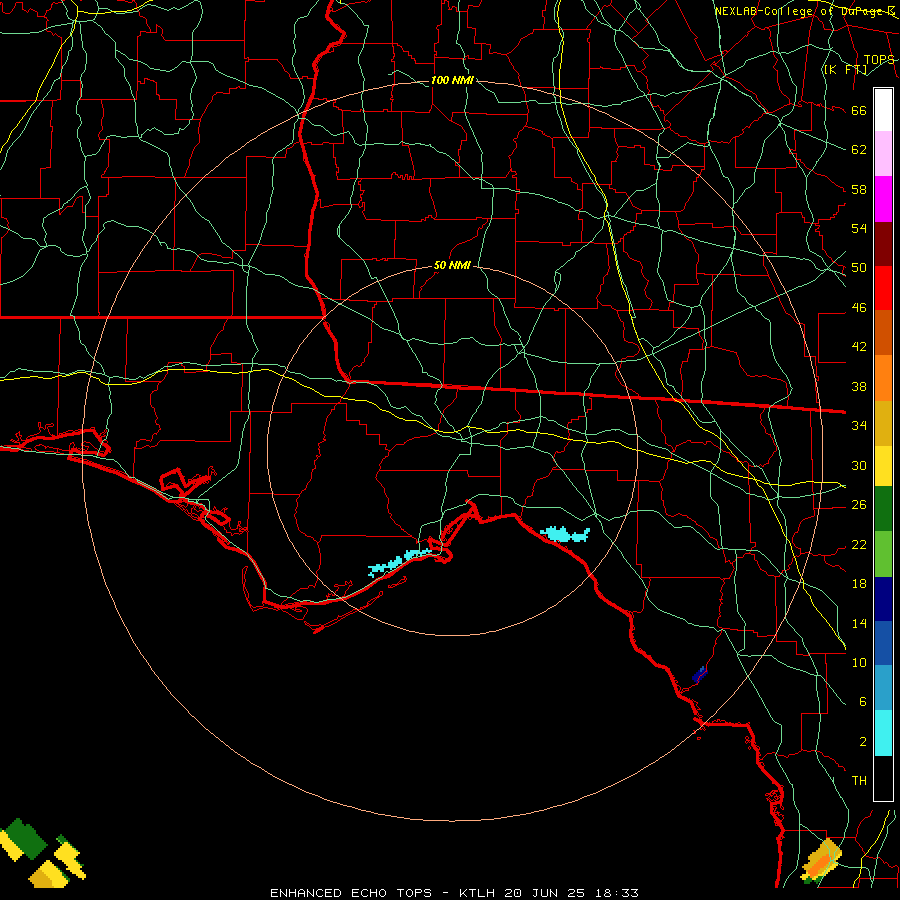
Task: Click the "58" scale value label
Action: click(x=859, y=189)
